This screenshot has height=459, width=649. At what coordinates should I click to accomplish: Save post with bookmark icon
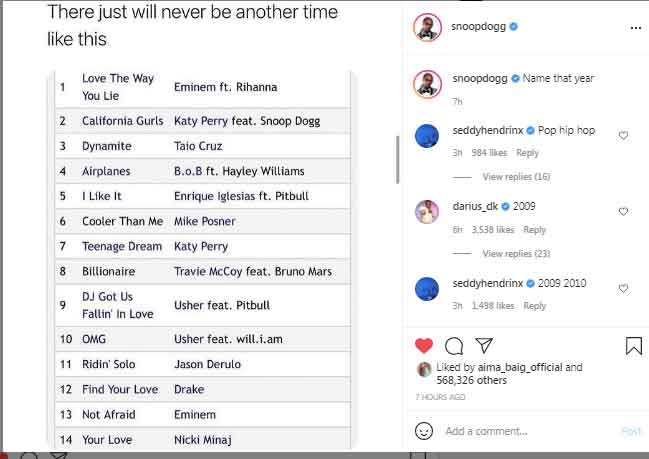coord(633,346)
